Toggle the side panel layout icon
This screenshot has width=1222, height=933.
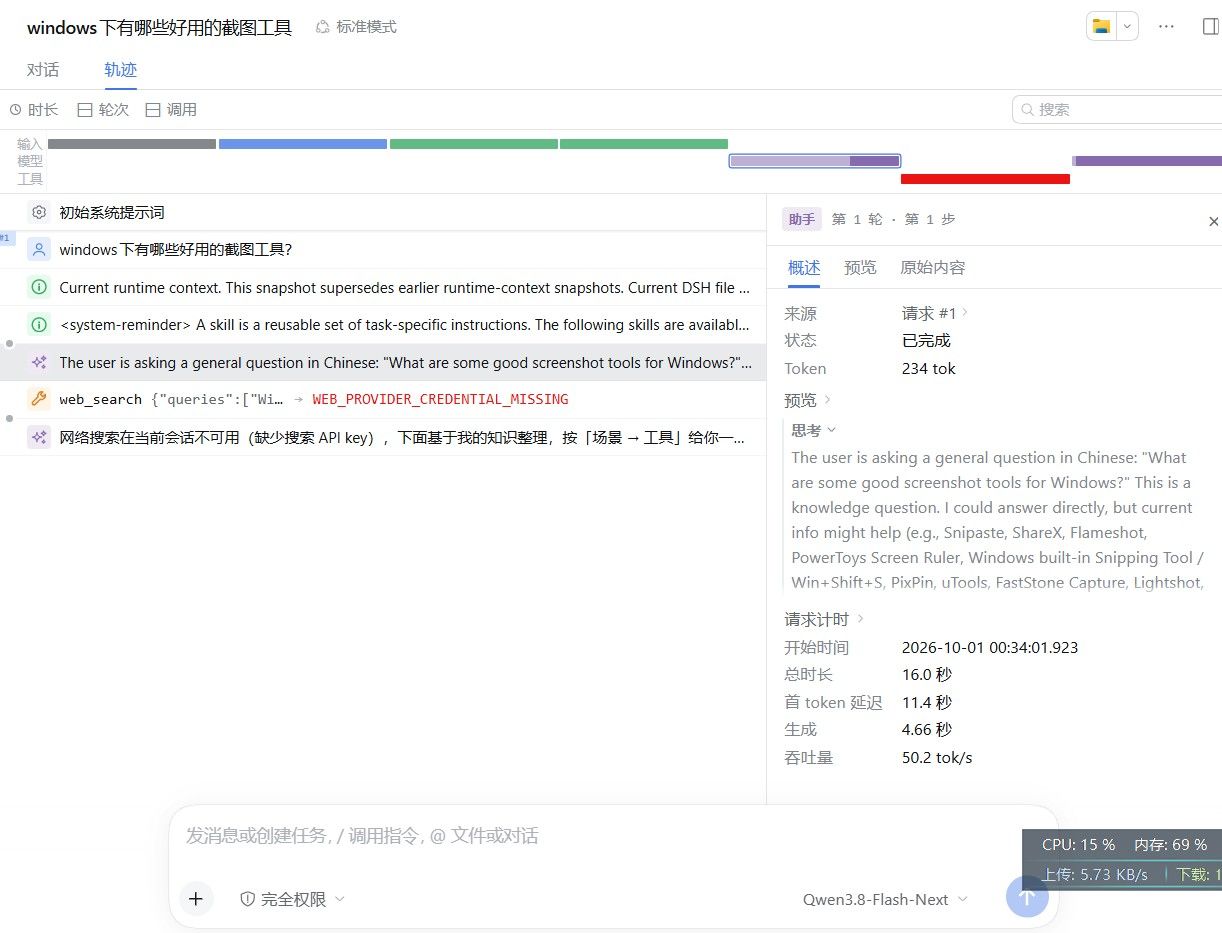tap(1211, 27)
